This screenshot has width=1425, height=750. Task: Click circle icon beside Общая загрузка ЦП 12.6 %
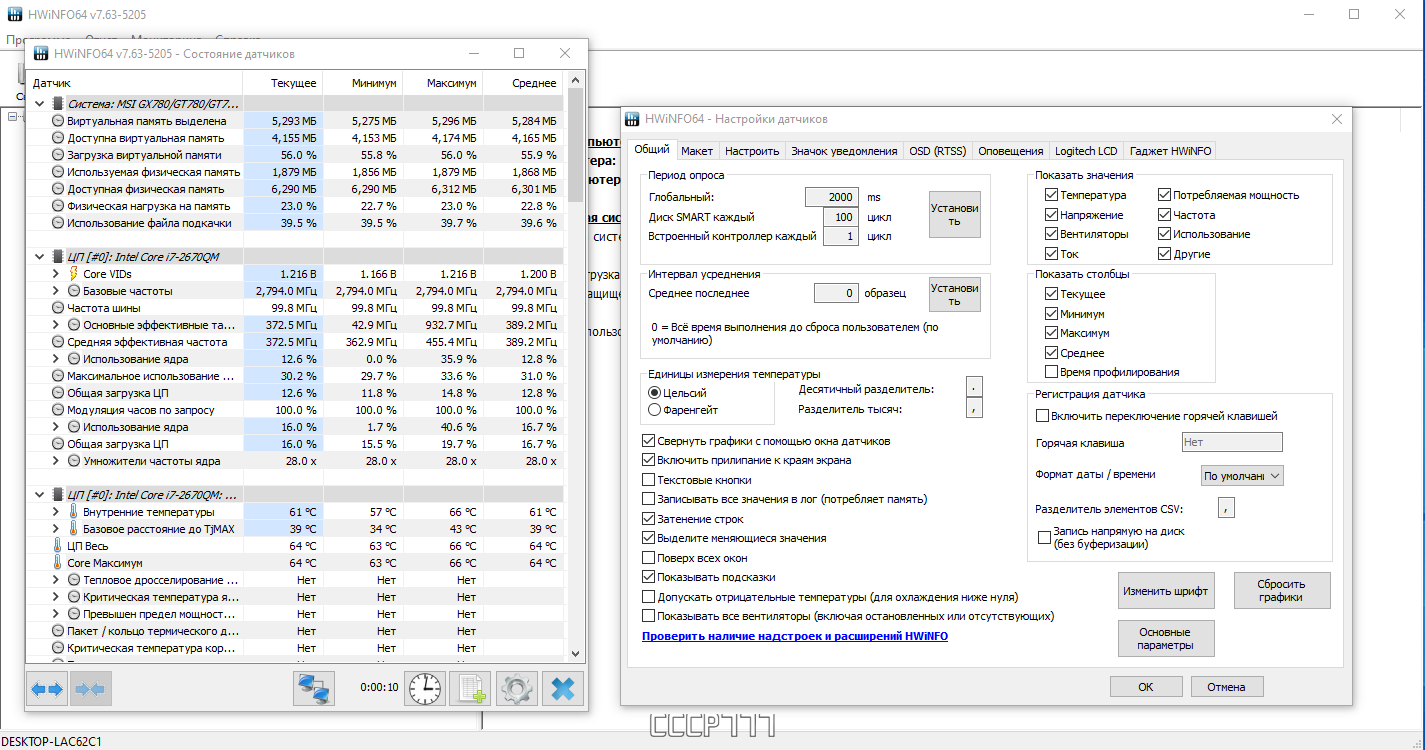click(58, 392)
